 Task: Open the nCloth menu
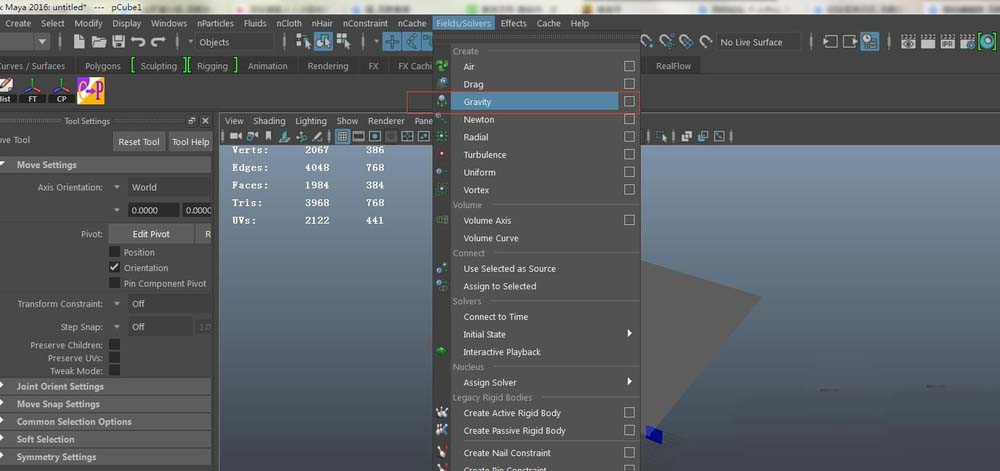point(289,23)
